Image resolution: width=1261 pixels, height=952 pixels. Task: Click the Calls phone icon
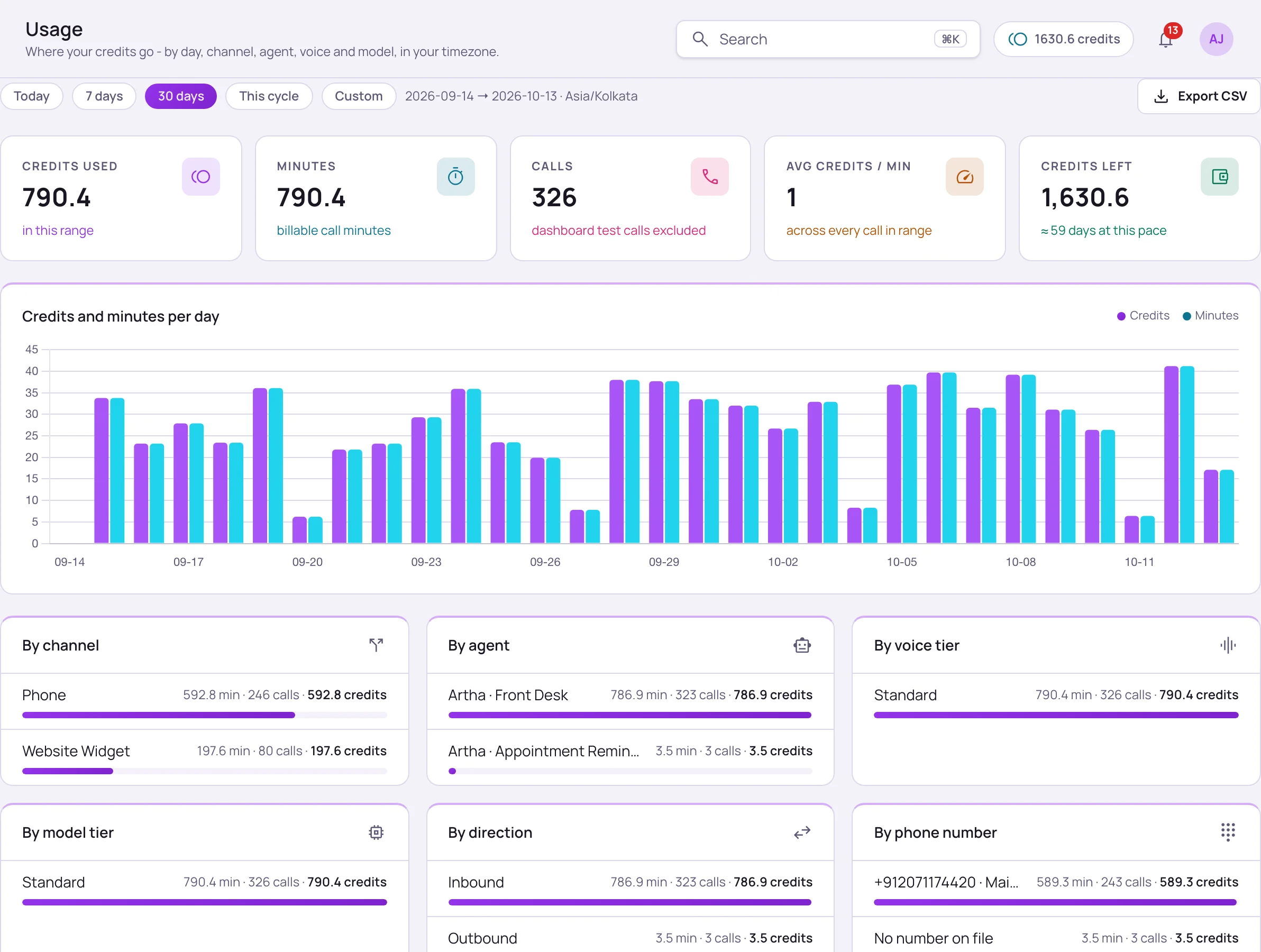coord(710,177)
